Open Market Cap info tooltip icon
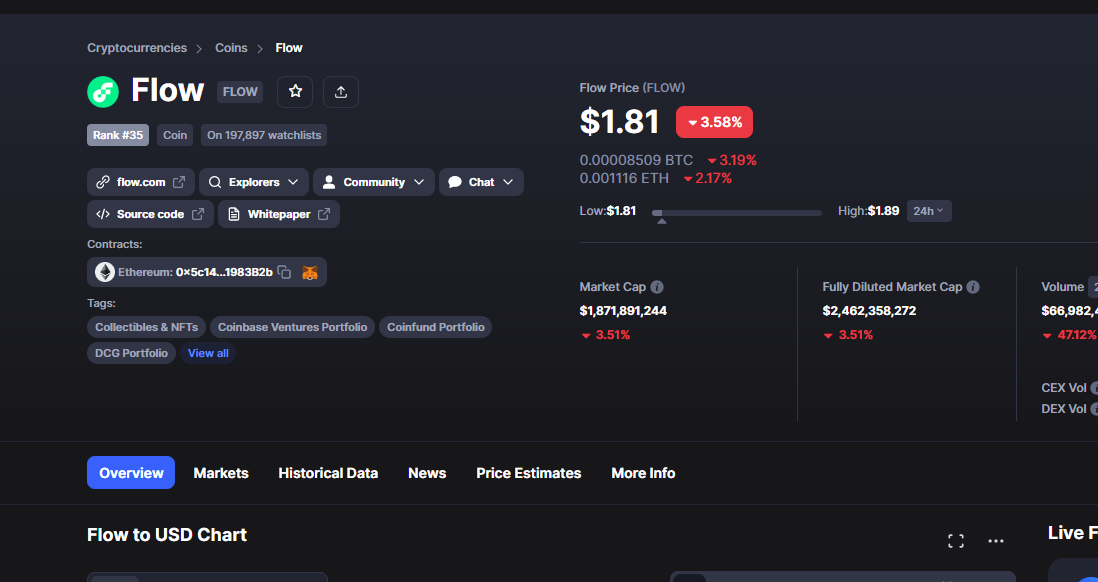Screen dimensions: 1098x582 tap(657, 287)
